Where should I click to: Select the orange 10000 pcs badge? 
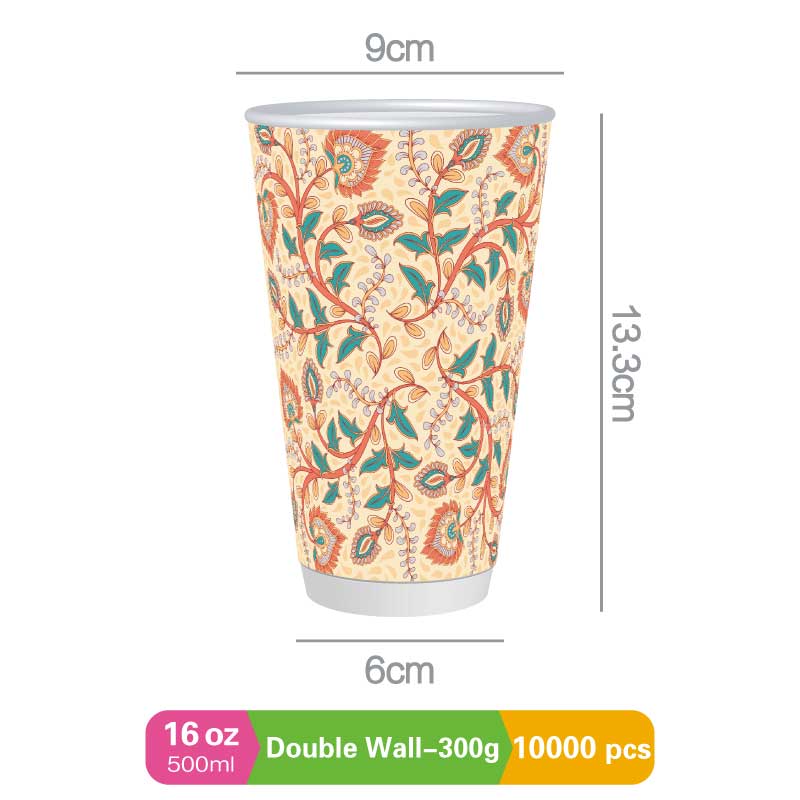coord(579,747)
